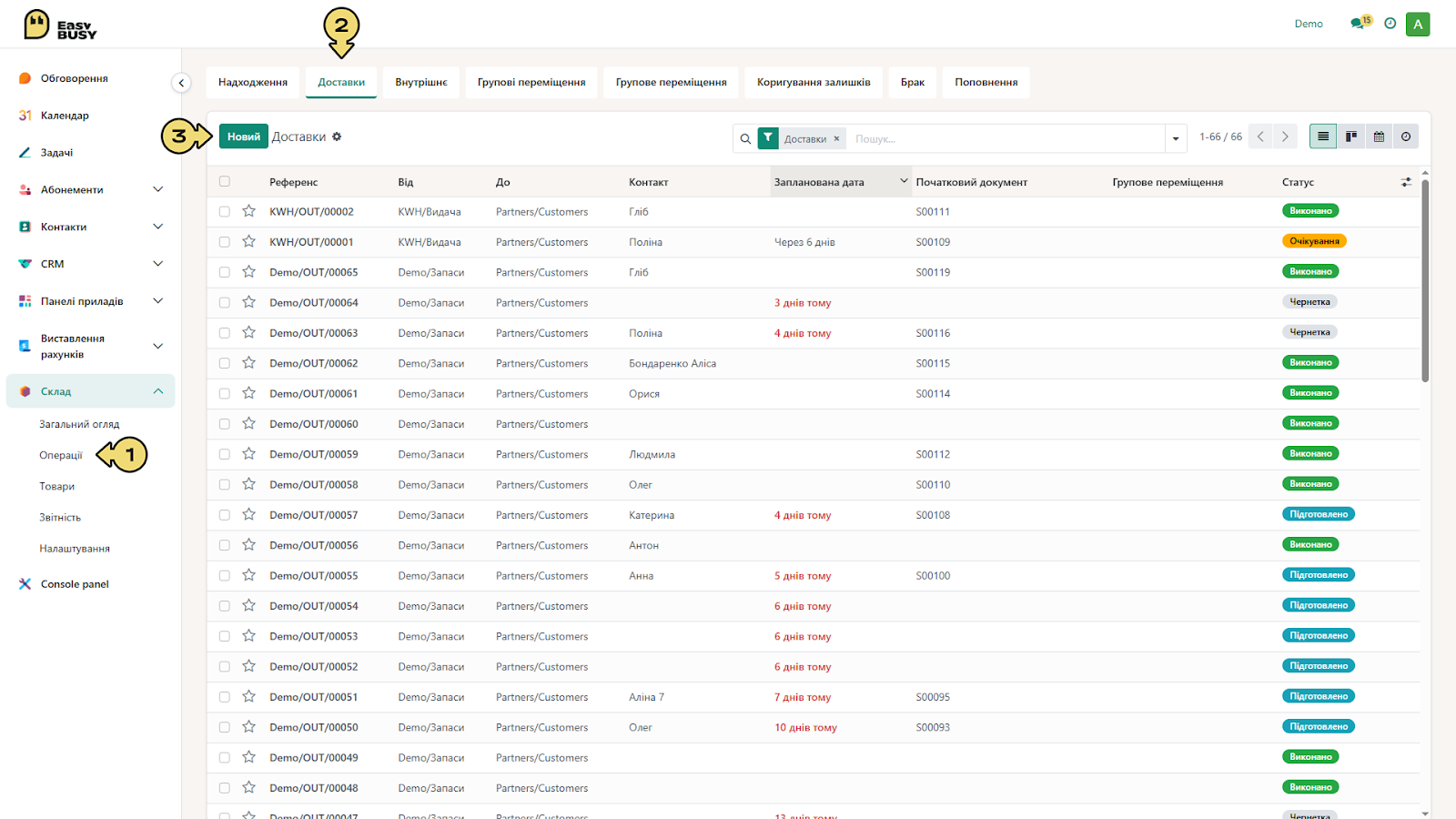Collapse the sidebar with the arrow button
Viewport: 1456px width, 819px height.
click(x=181, y=83)
